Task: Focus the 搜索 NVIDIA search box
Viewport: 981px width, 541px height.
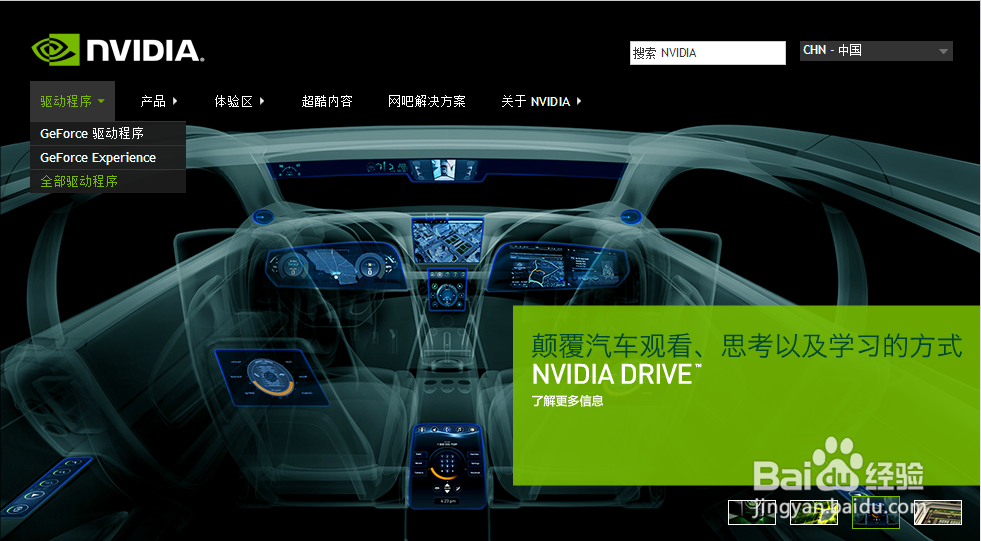Action: click(708, 53)
